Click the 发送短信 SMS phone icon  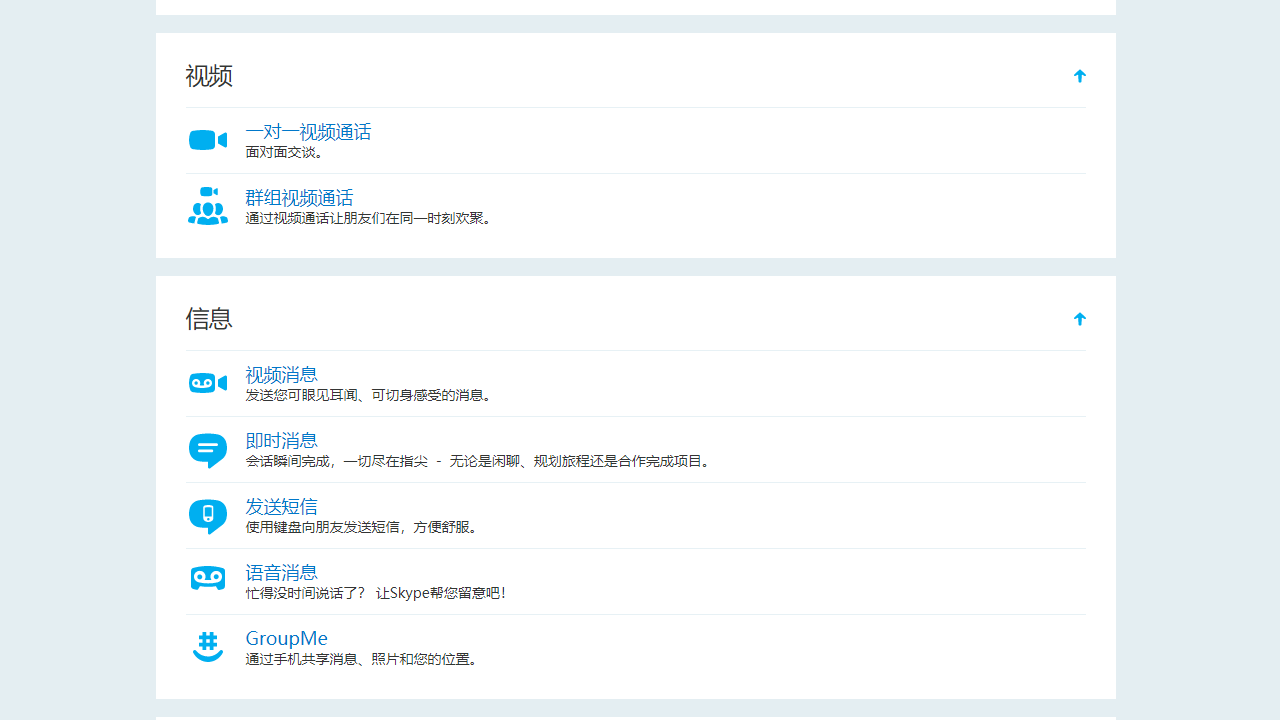(207, 515)
